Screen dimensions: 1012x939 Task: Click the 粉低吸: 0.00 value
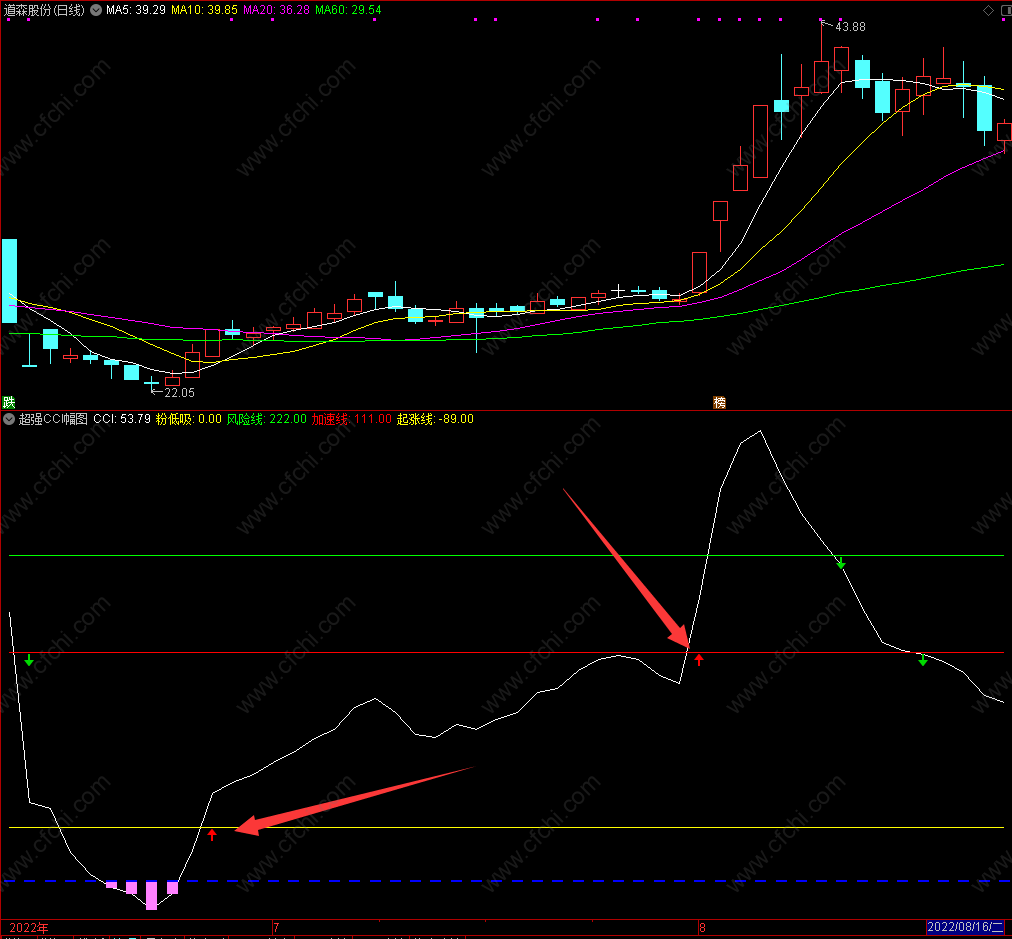(188, 419)
